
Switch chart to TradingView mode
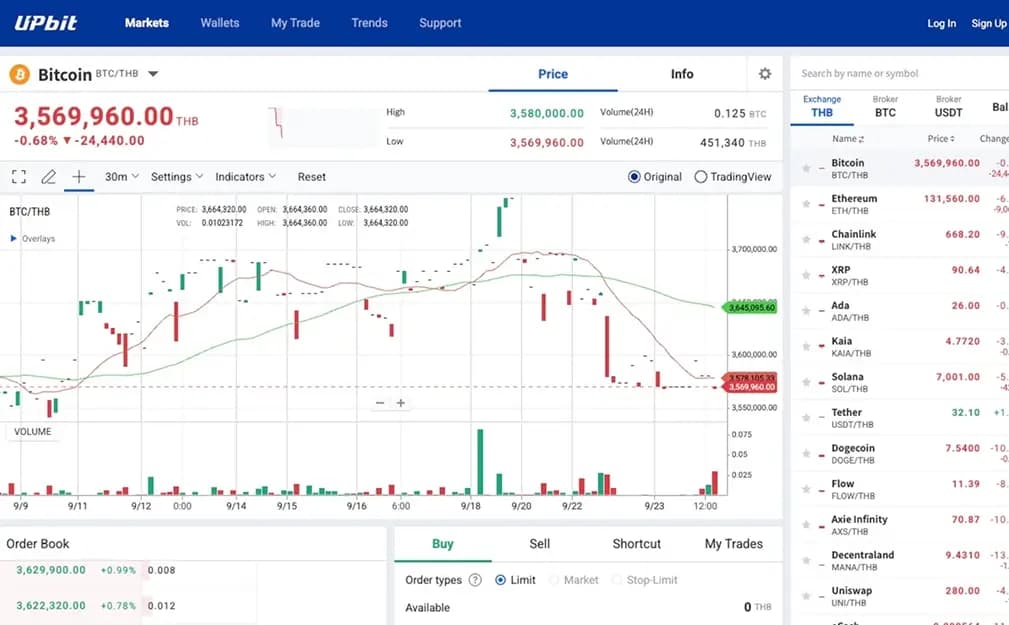pos(699,176)
